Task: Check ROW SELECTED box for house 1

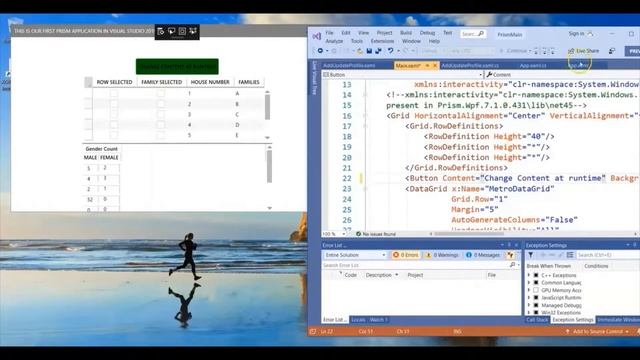Action: point(114,93)
